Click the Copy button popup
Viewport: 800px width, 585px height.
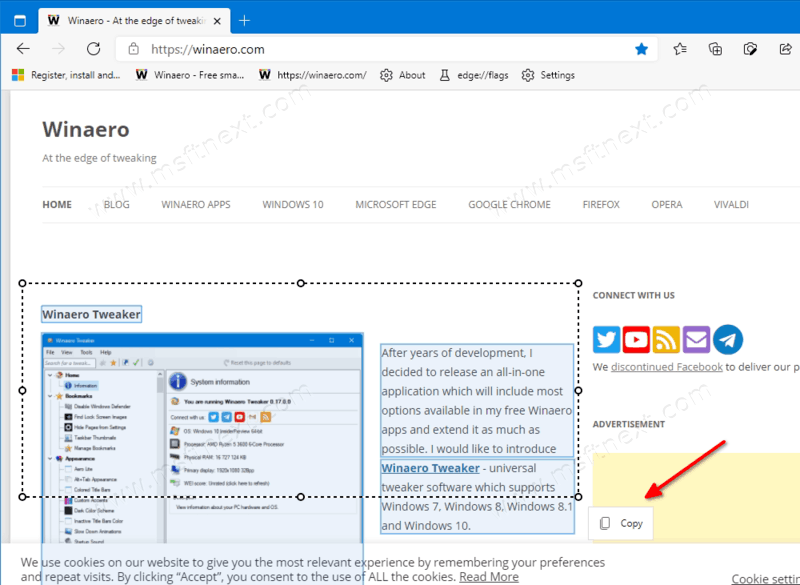pos(621,523)
